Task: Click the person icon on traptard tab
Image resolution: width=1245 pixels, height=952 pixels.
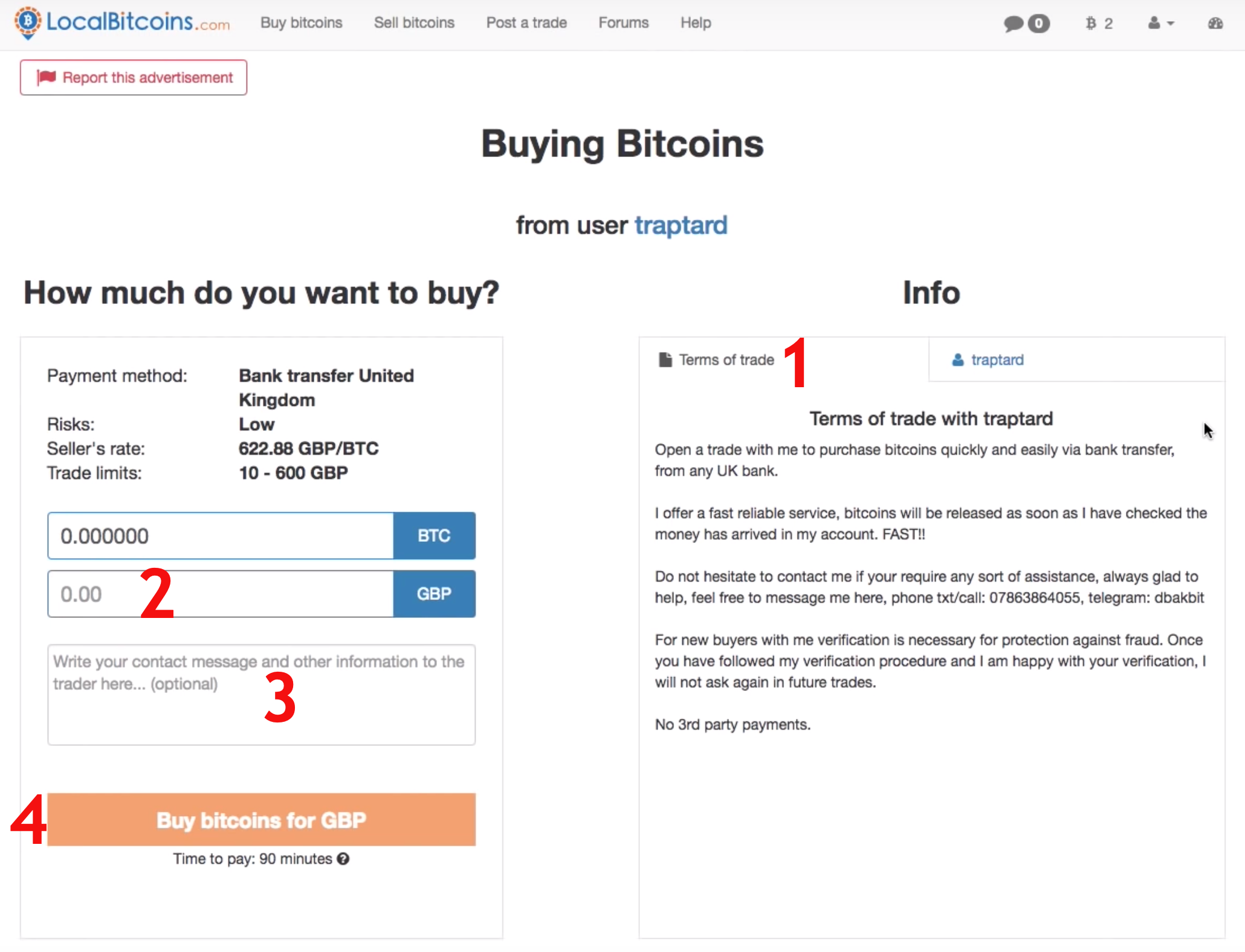Action: 958,360
